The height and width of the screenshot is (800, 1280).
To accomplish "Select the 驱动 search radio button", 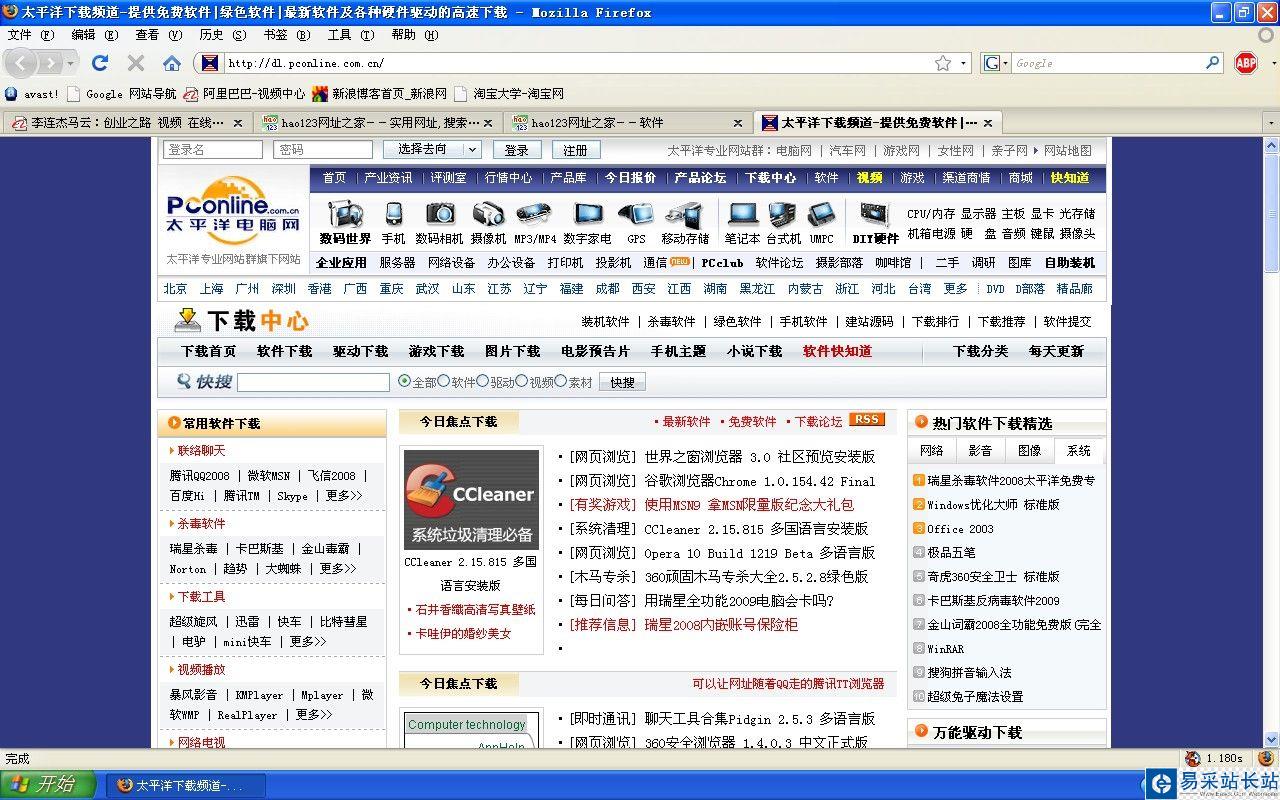I will [483, 381].
